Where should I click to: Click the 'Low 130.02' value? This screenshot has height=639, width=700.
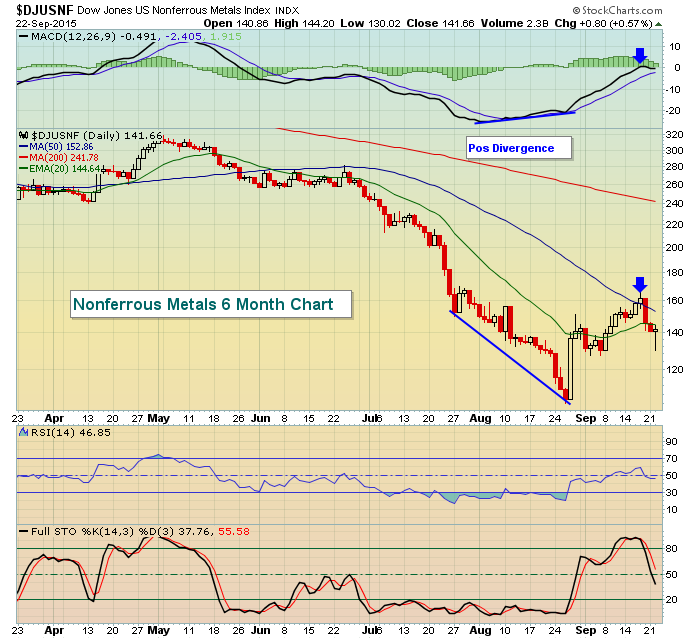[370, 24]
